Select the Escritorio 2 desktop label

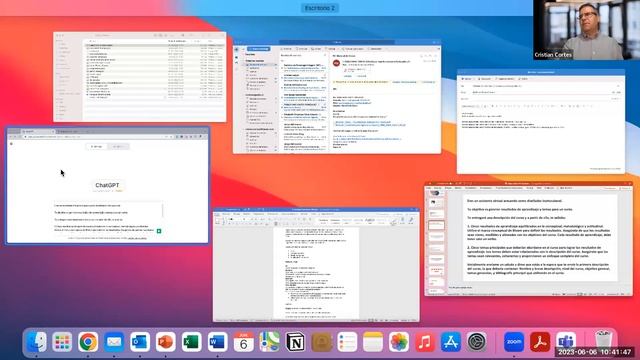(x=320, y=8)
